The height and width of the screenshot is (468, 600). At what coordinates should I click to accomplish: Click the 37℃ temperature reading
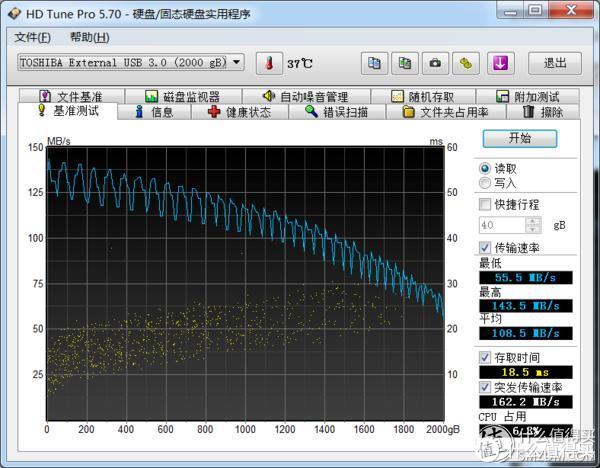(x=300, y=64)
